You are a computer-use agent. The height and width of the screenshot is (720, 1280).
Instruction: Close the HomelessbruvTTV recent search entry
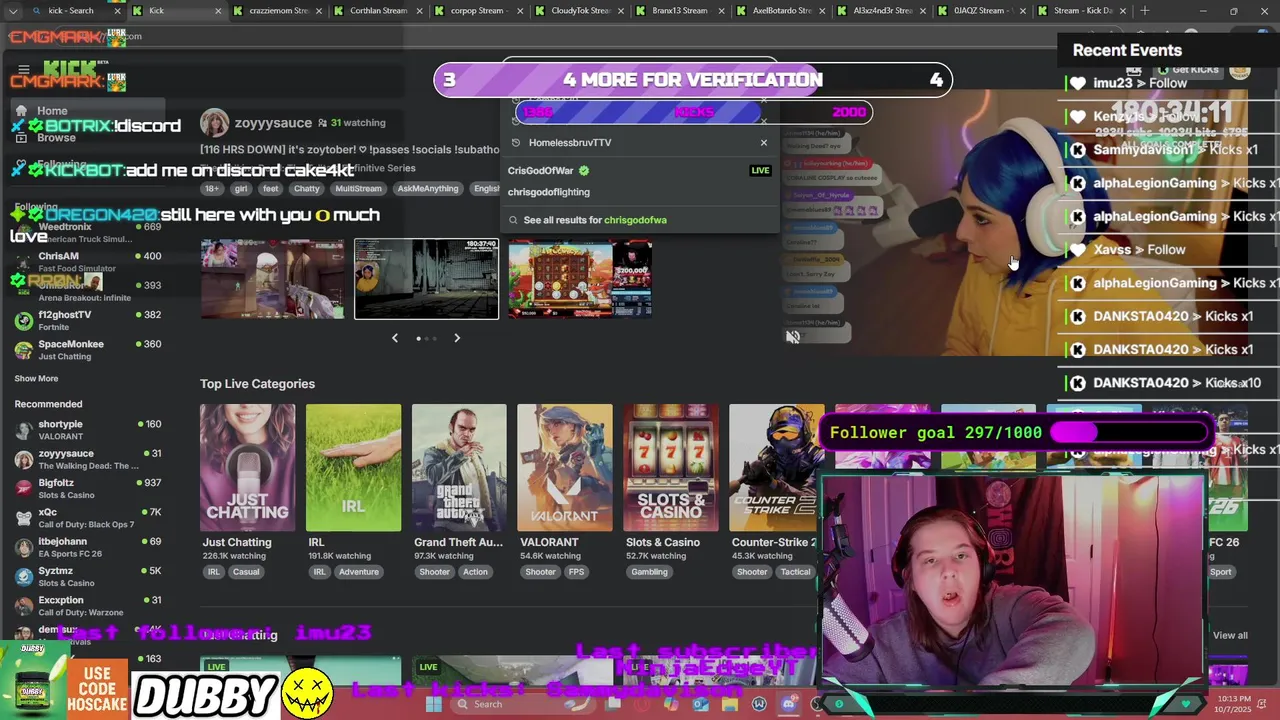[764, 143]
